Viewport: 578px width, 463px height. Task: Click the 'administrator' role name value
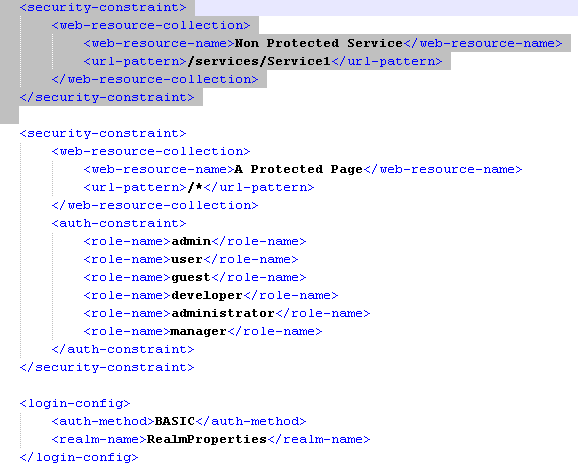point(223,313)
